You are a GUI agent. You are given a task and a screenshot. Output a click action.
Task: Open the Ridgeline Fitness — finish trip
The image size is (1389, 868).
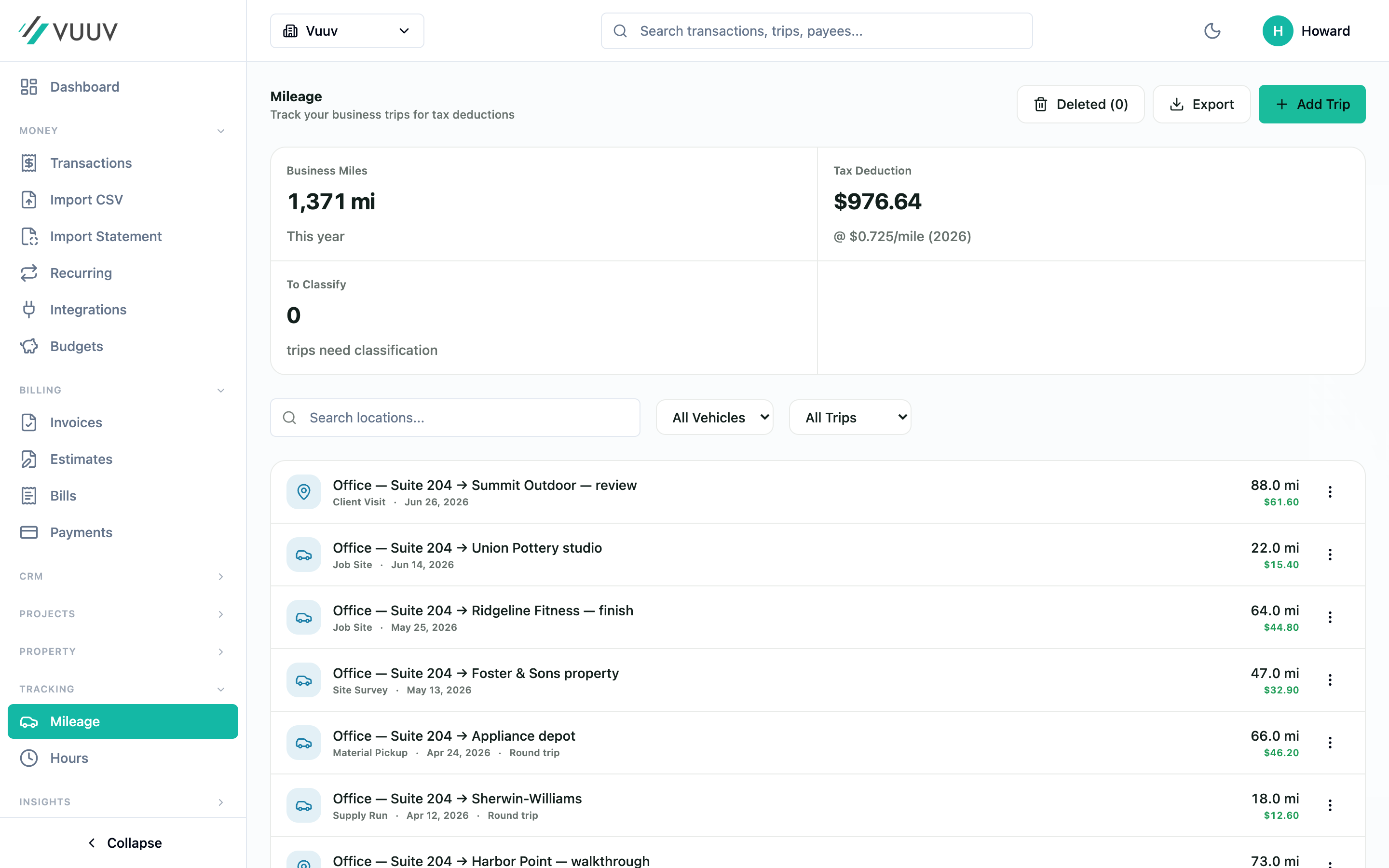(817, 617)
